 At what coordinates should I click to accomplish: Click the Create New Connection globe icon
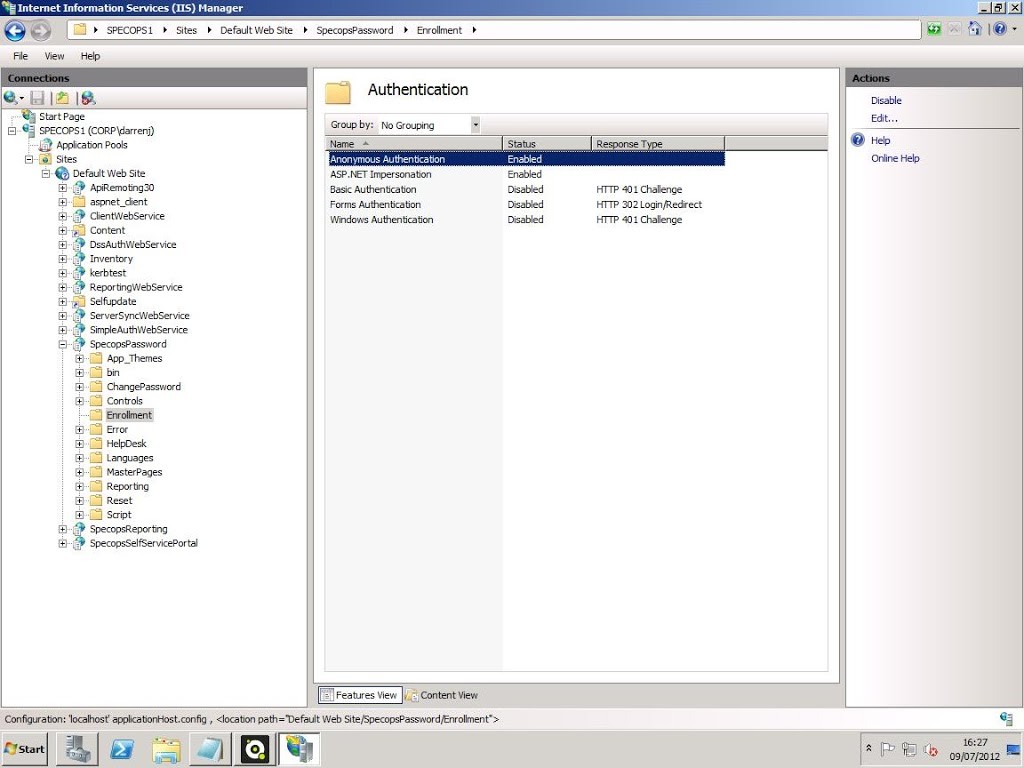[10, 98]
